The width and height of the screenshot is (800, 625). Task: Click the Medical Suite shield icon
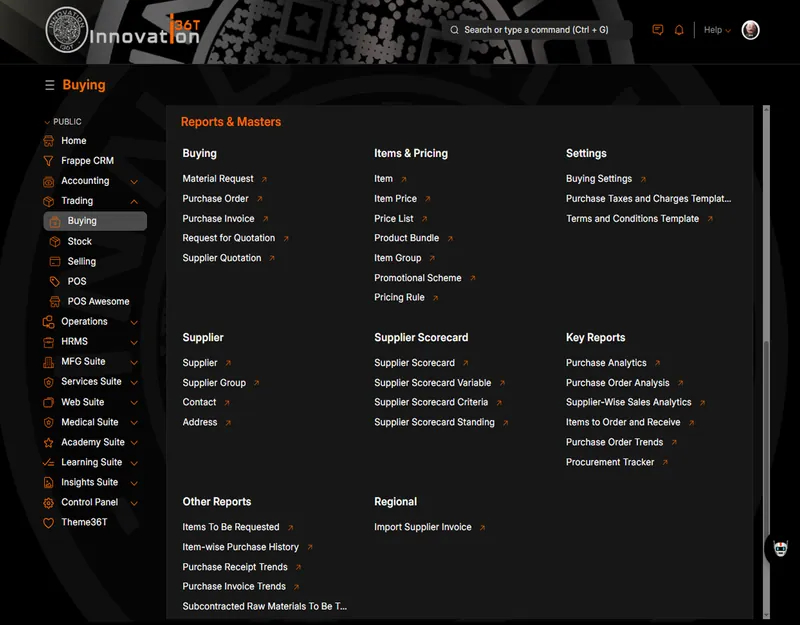pyautogui.click(x=48, y=422)
